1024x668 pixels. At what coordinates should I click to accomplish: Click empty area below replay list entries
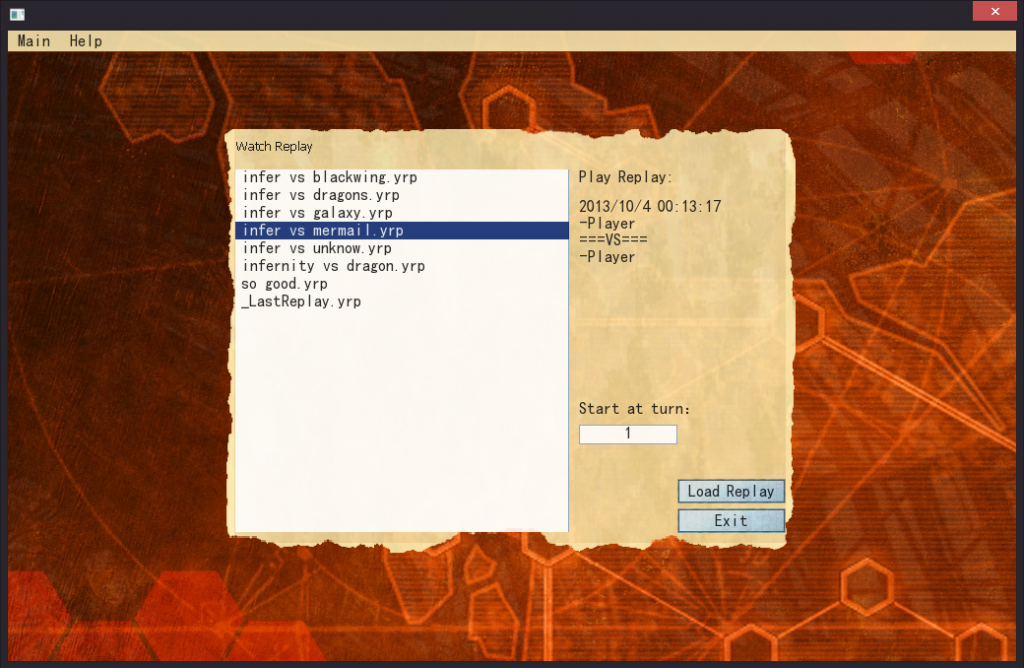pos(400,420)
